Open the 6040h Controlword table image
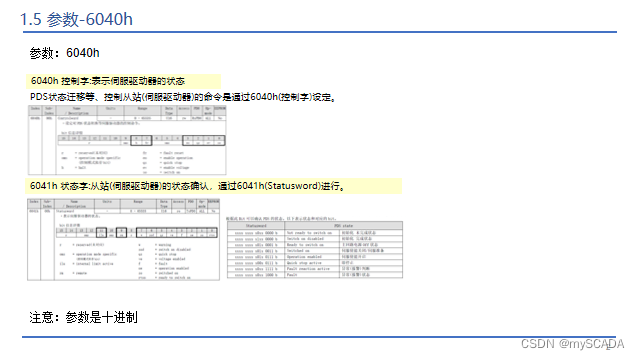The height and width of the screenshot is (360, 640). click(x=127, y=140)
